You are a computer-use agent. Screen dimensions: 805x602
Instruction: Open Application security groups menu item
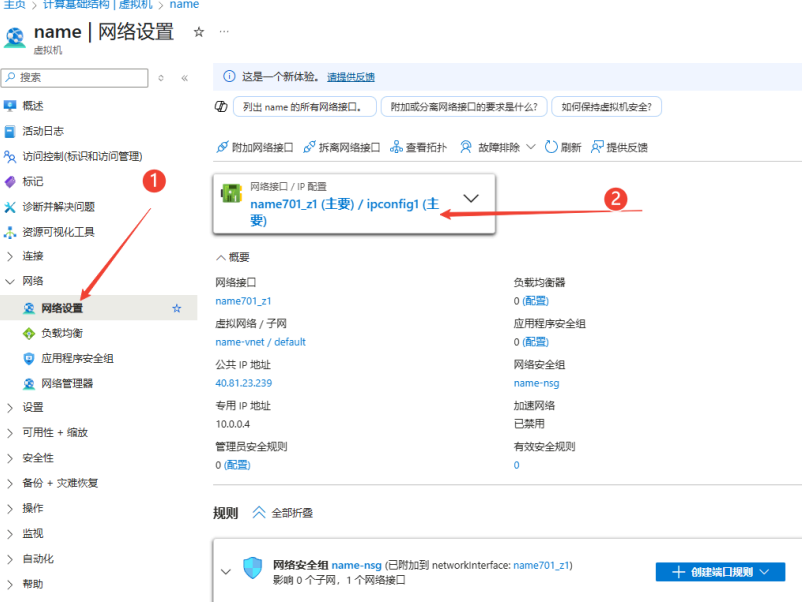click(x=77, y=358)
